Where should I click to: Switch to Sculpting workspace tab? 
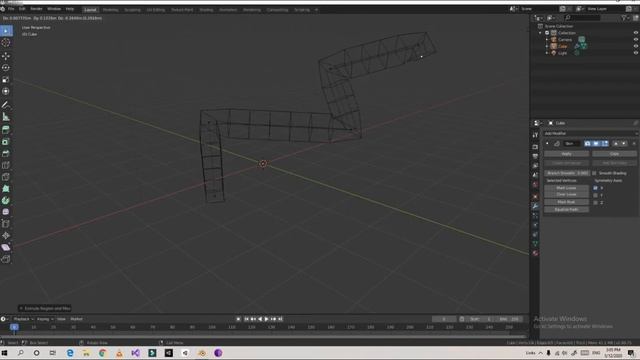click(x=132, y=9)
